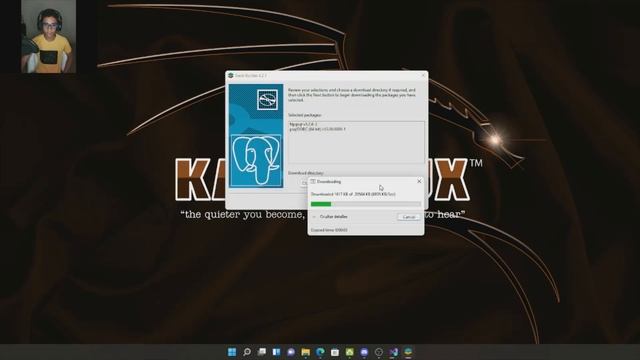Click the Selected packages list box

click(x=356, y=142)
